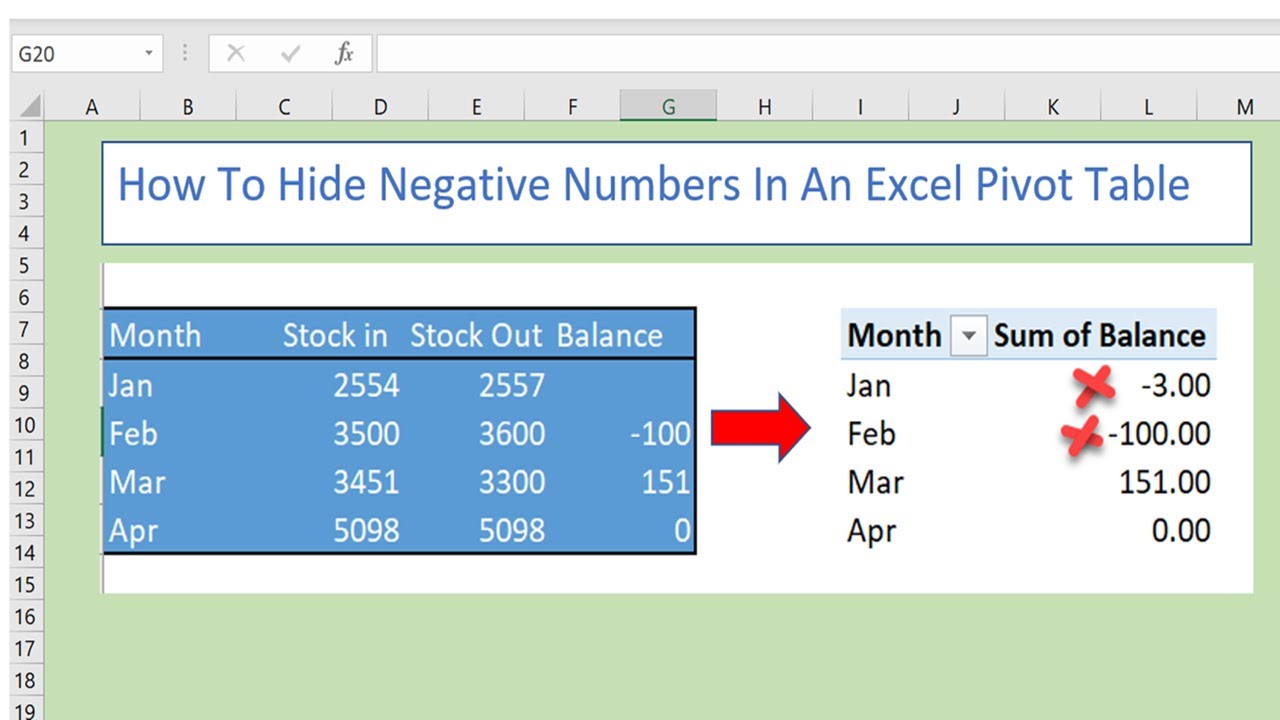Select the Stock in value 2554

(367, 385)
